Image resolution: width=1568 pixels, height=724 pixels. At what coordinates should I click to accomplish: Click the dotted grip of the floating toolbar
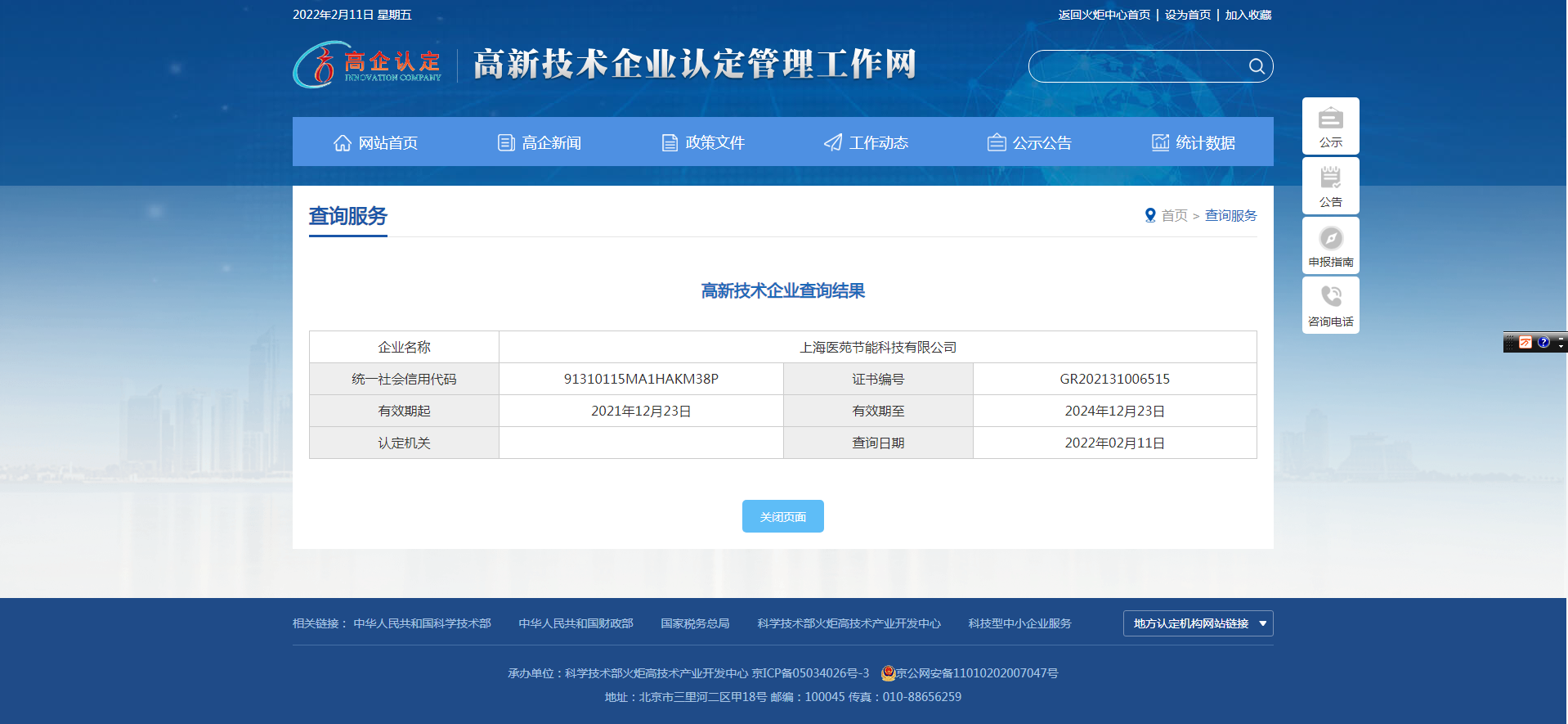[x=1510, y=342]
